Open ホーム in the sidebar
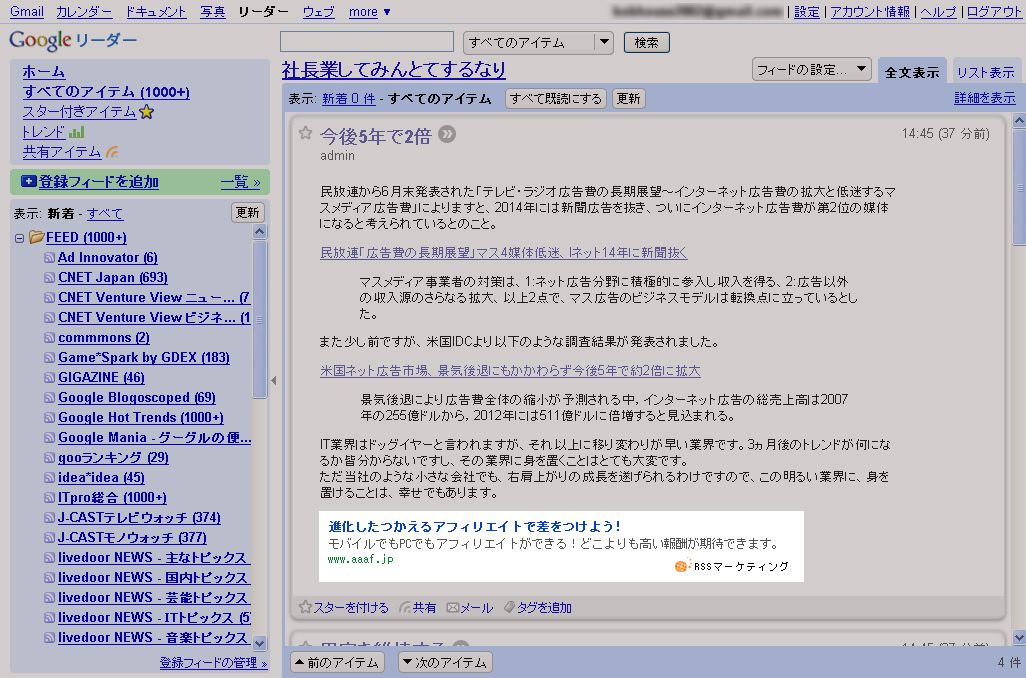The height and width of the screenshot is (678, 1026). click(x=44, y=71)
